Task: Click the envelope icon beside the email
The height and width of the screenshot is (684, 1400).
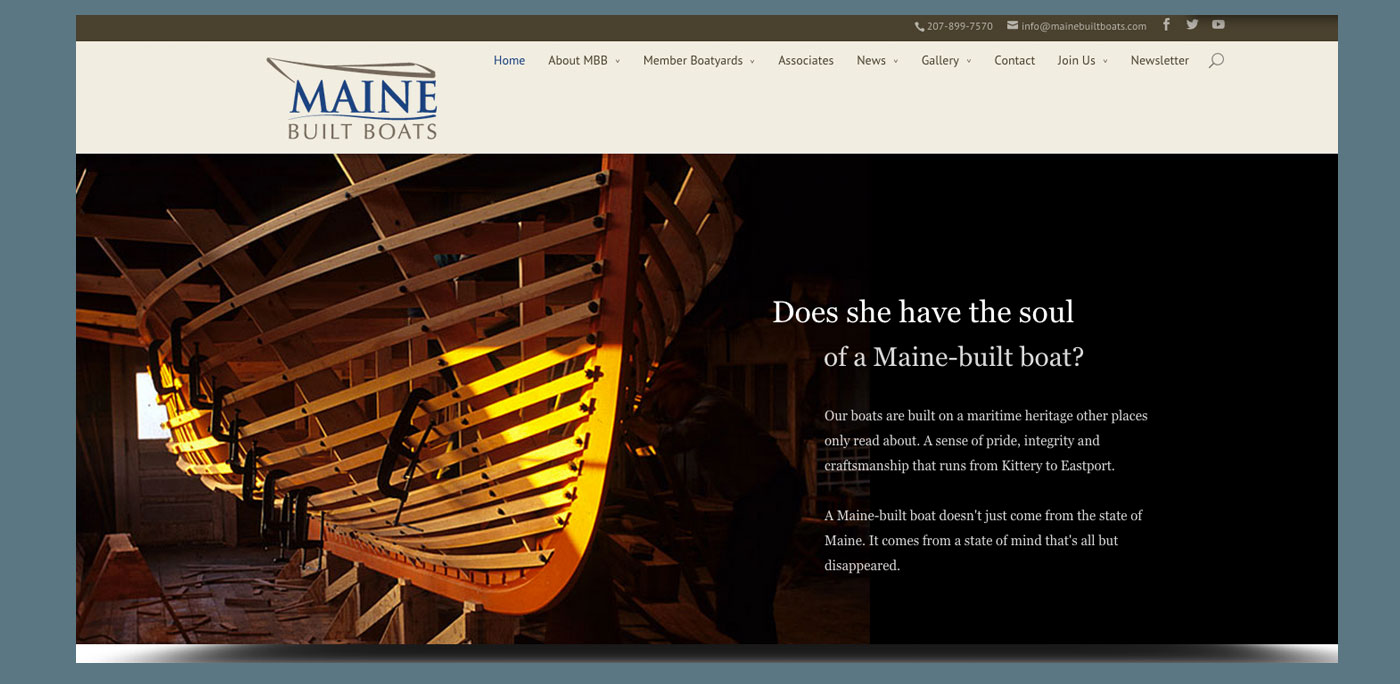Action: click(1012, 26)
